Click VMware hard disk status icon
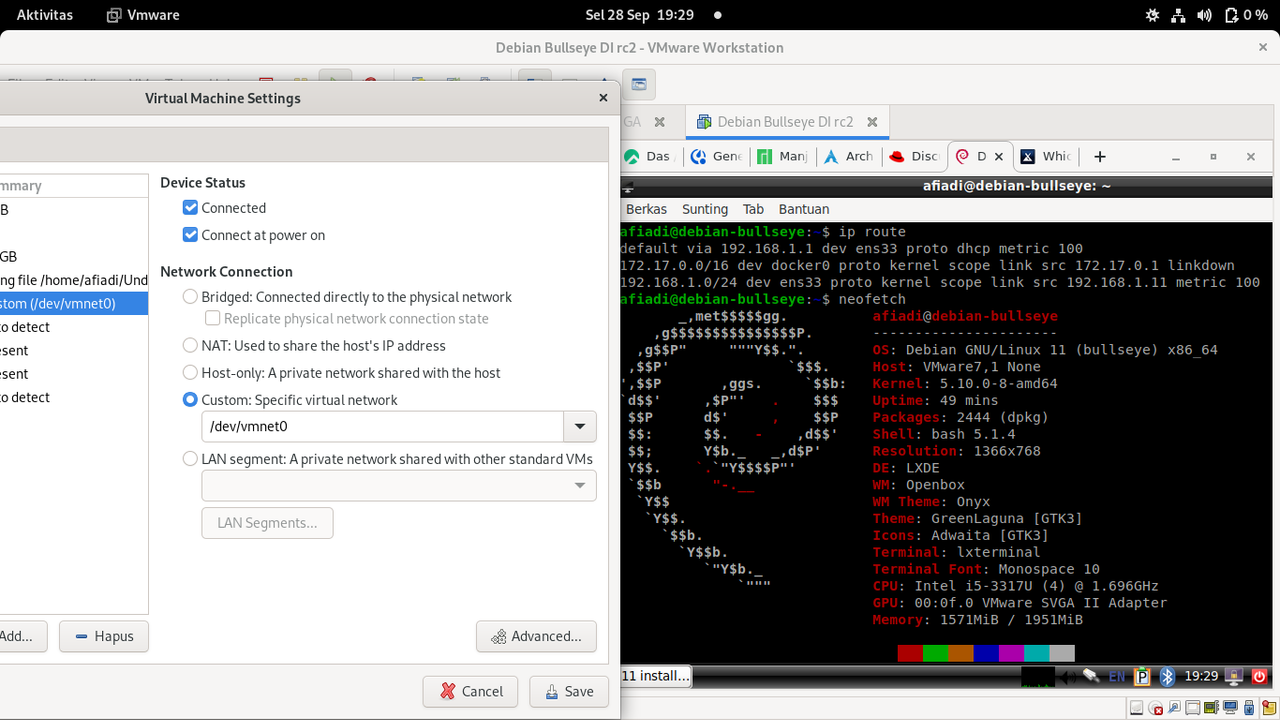Viewport: 1280px width, 720px height. pyautogui.click(x=1136, y=707)
